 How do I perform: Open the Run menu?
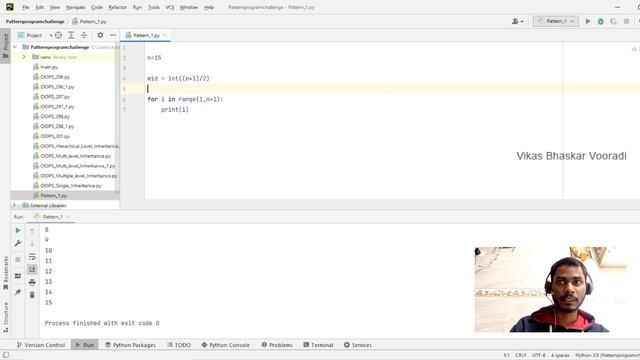coord(138,7)
